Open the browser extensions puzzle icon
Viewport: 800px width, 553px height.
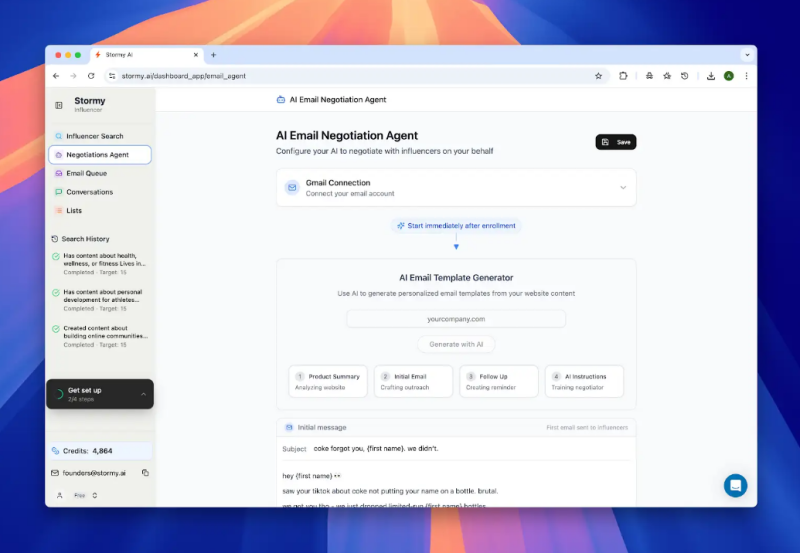[623, 76]
